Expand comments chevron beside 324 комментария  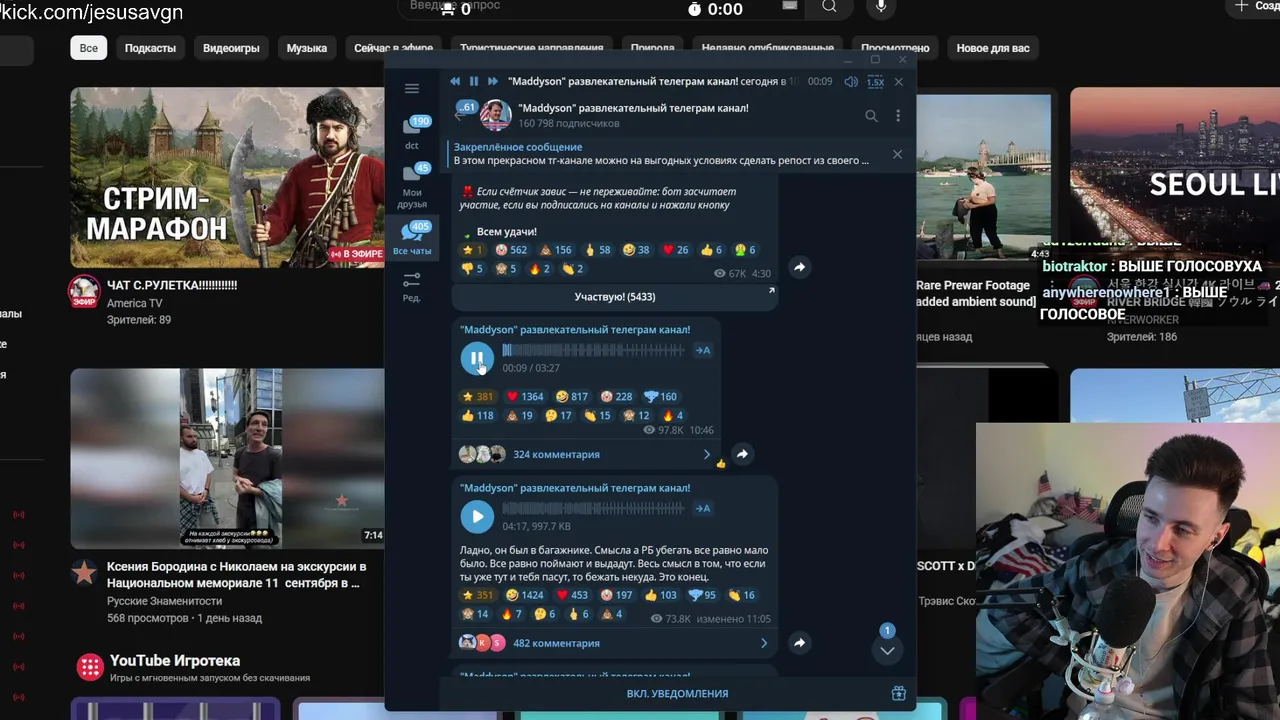coord(707,454)
